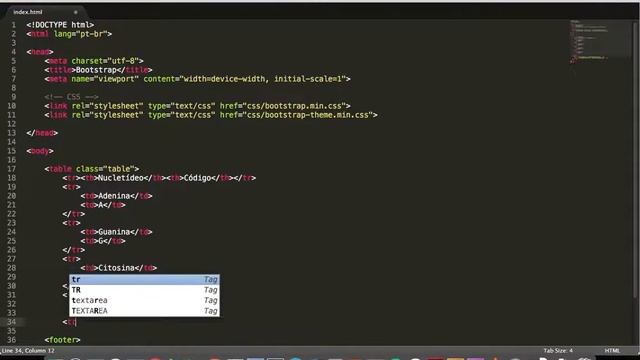Choose uppercase 'TR' autocomplete suggestion
Image resolution: width=640 pixels, height=360 pixels.
tap(144, 290)
